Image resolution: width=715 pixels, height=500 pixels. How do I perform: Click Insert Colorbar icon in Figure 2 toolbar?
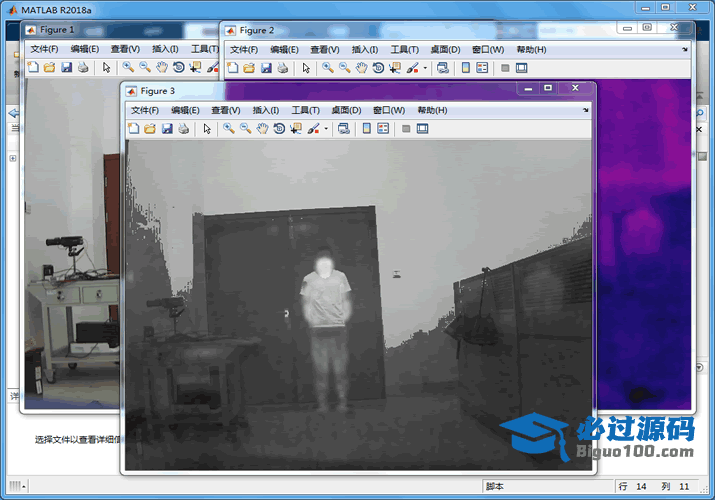[x=465, y=68]
